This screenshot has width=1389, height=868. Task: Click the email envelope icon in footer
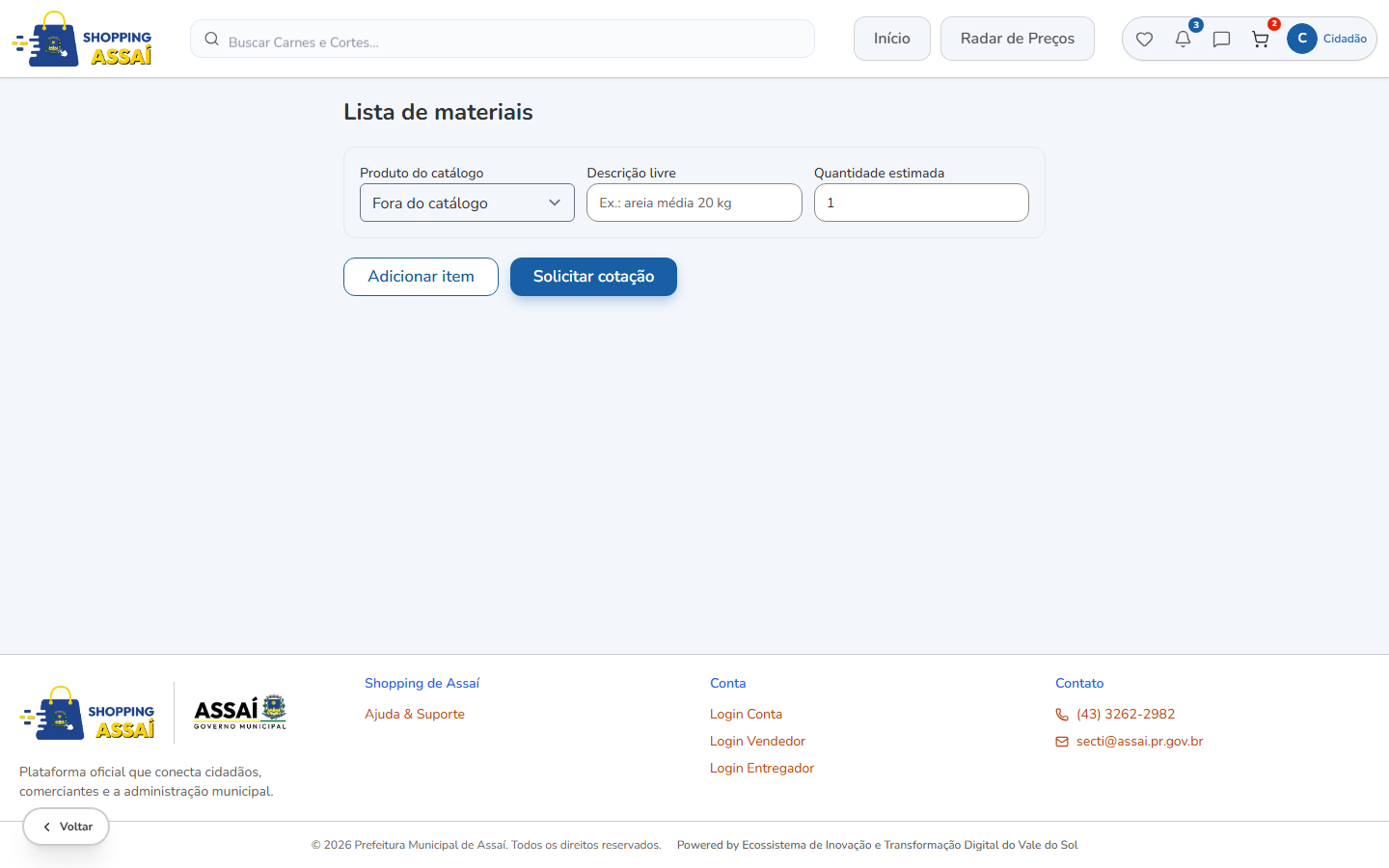click(1062, 742)
